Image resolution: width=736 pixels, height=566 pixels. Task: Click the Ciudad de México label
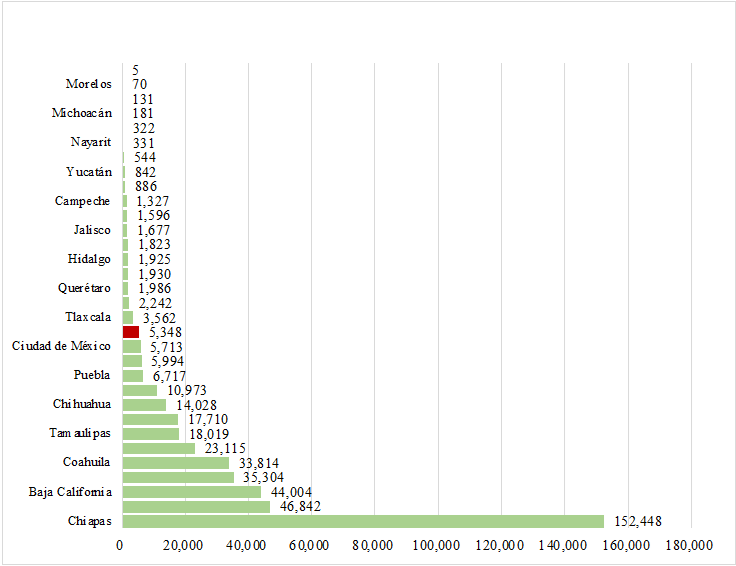coord(61,347)
